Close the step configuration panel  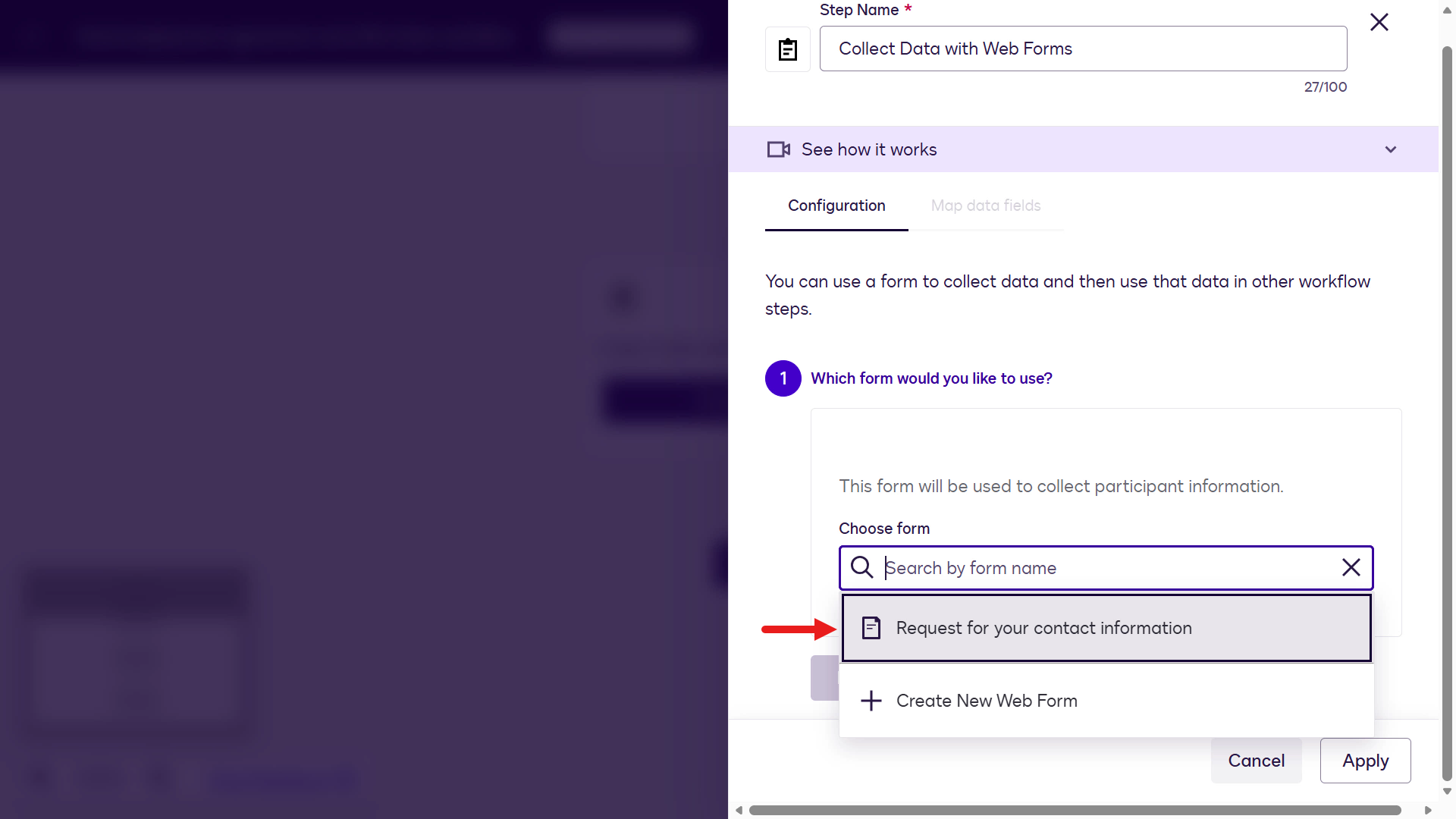(1379, 22)
